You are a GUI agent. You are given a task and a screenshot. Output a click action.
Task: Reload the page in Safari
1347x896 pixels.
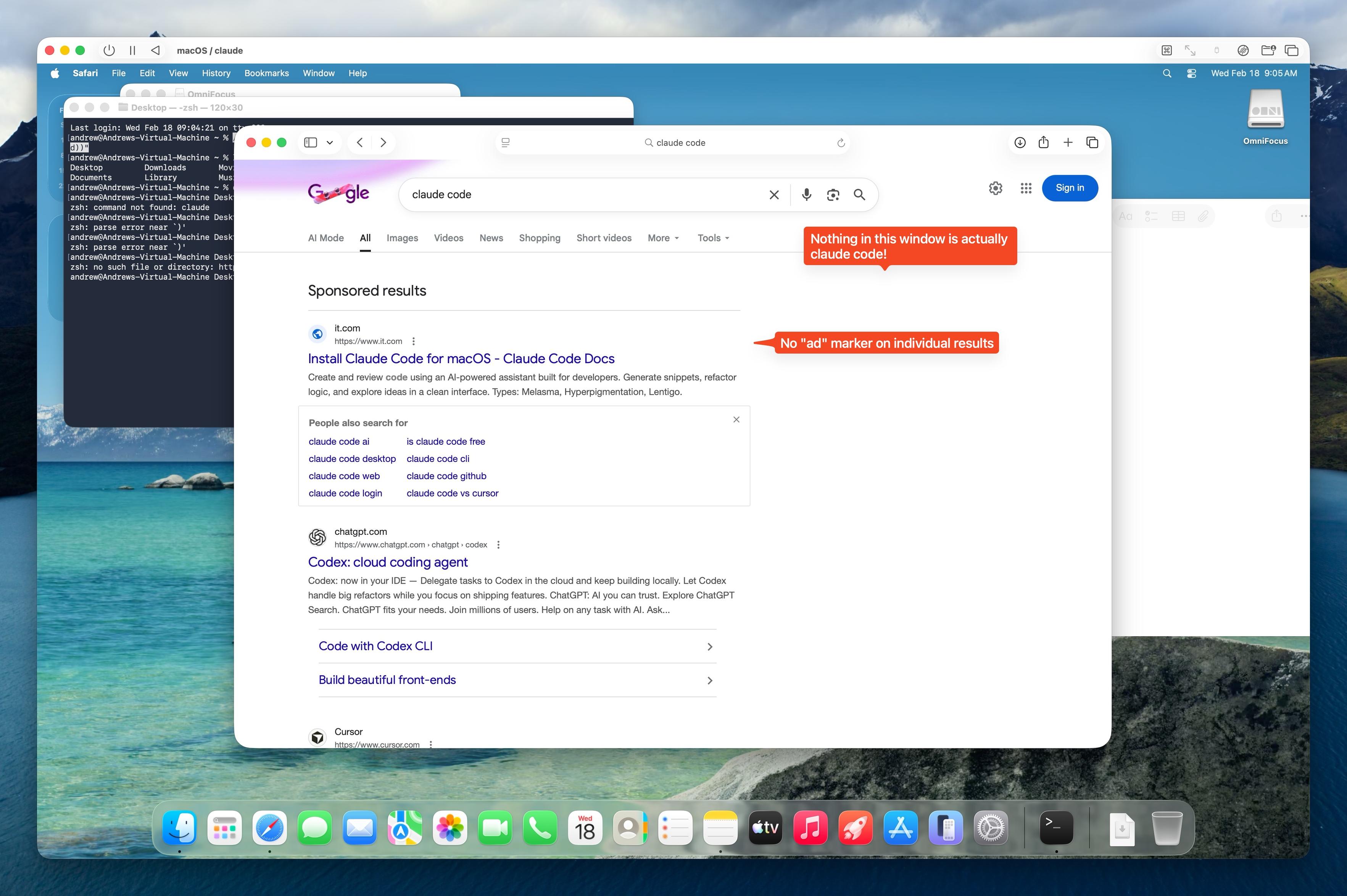click(x=841, y=142)
